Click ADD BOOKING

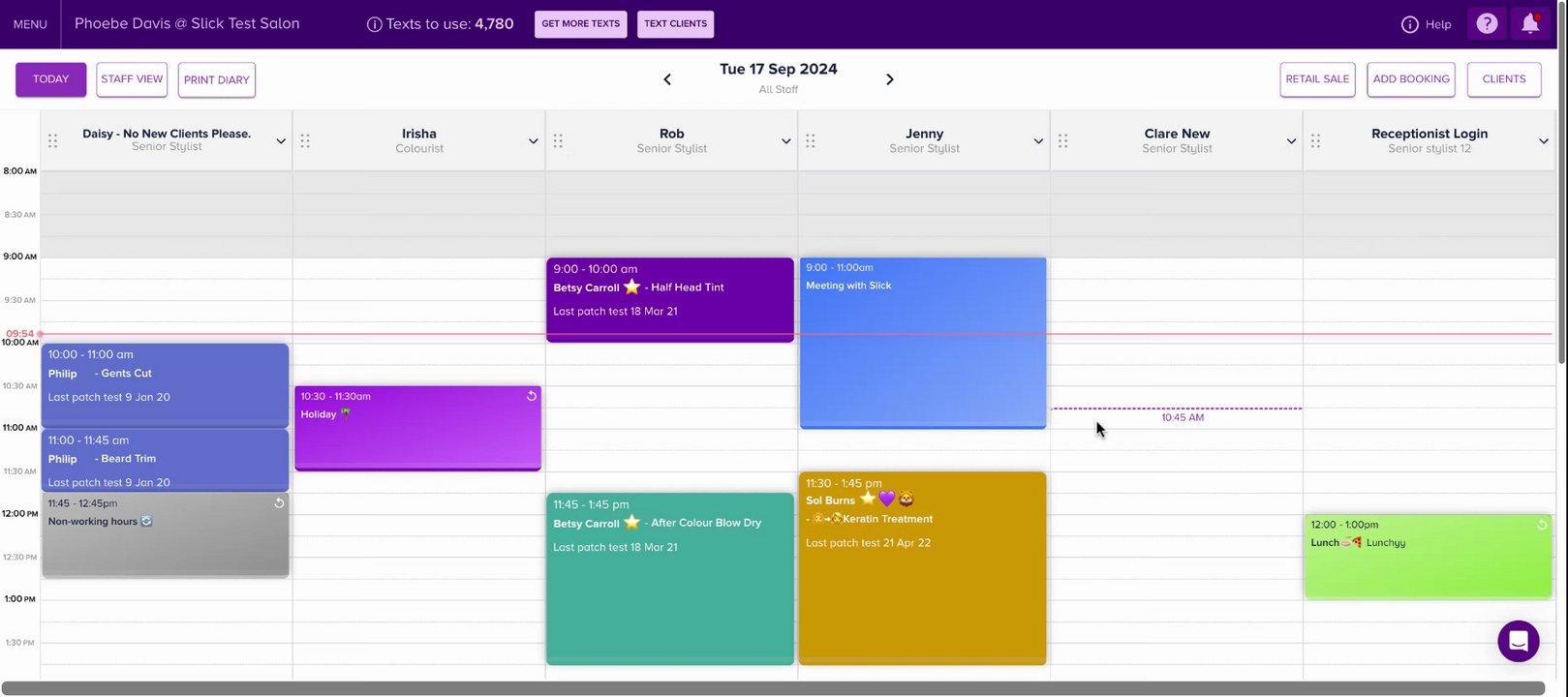[1411, 79]
